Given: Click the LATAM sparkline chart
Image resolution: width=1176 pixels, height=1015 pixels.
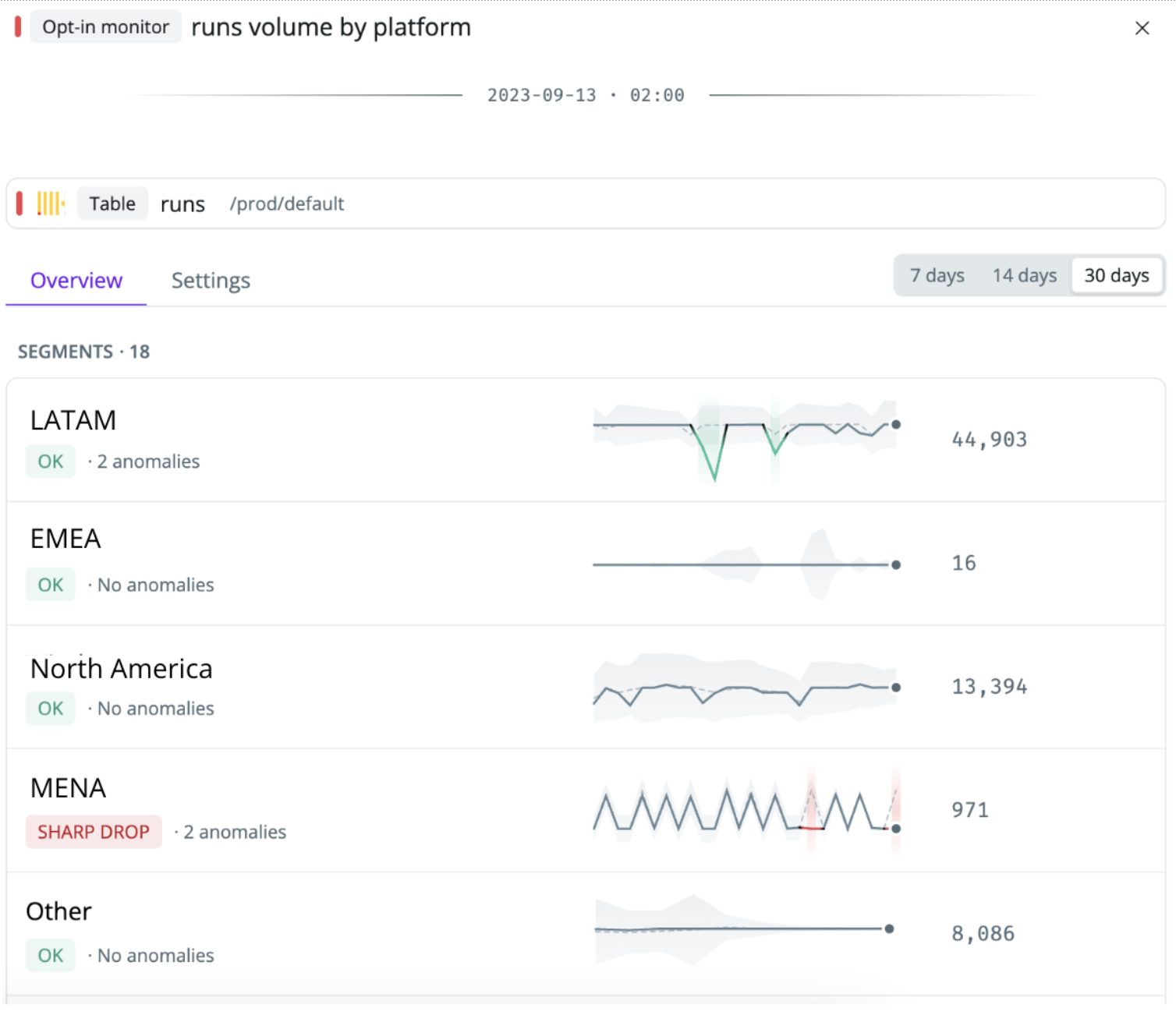Looking at the screenshot, I should (x=746, y=440).
